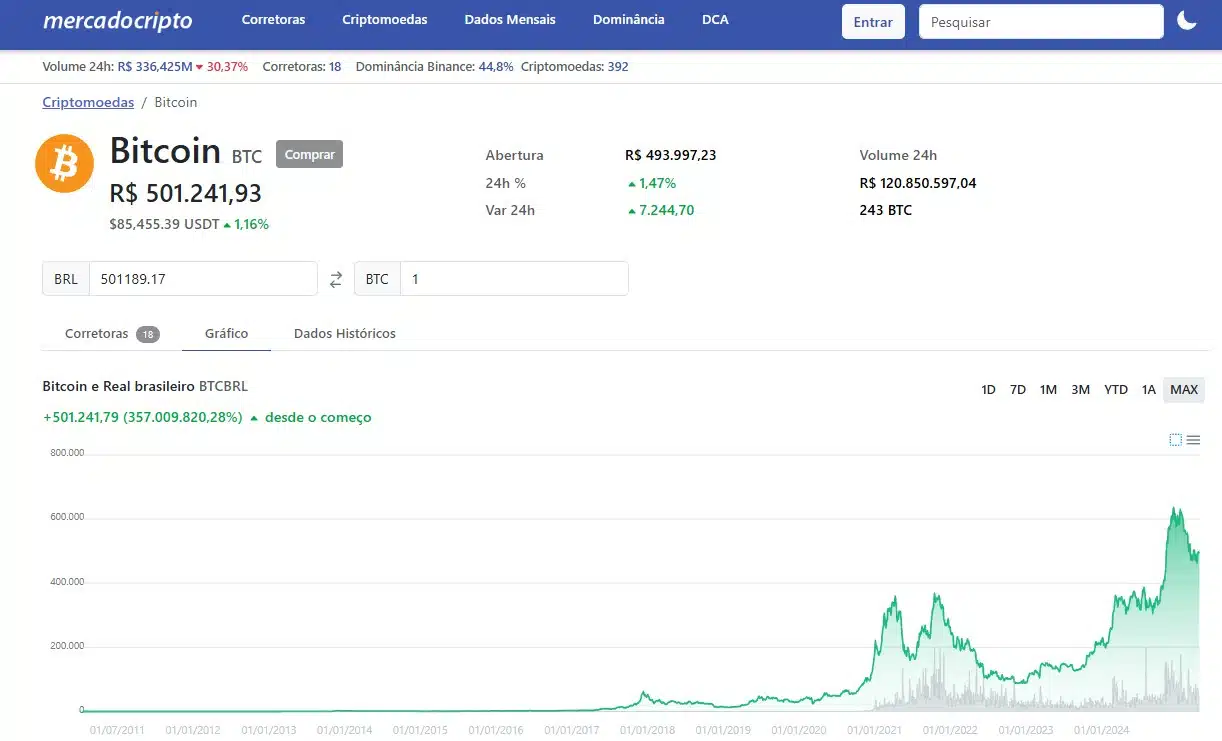The width and height of the screenshot is (1222, 741).
Task: Click the Criptomoedas count 392 link
Action: coord(618,67)
